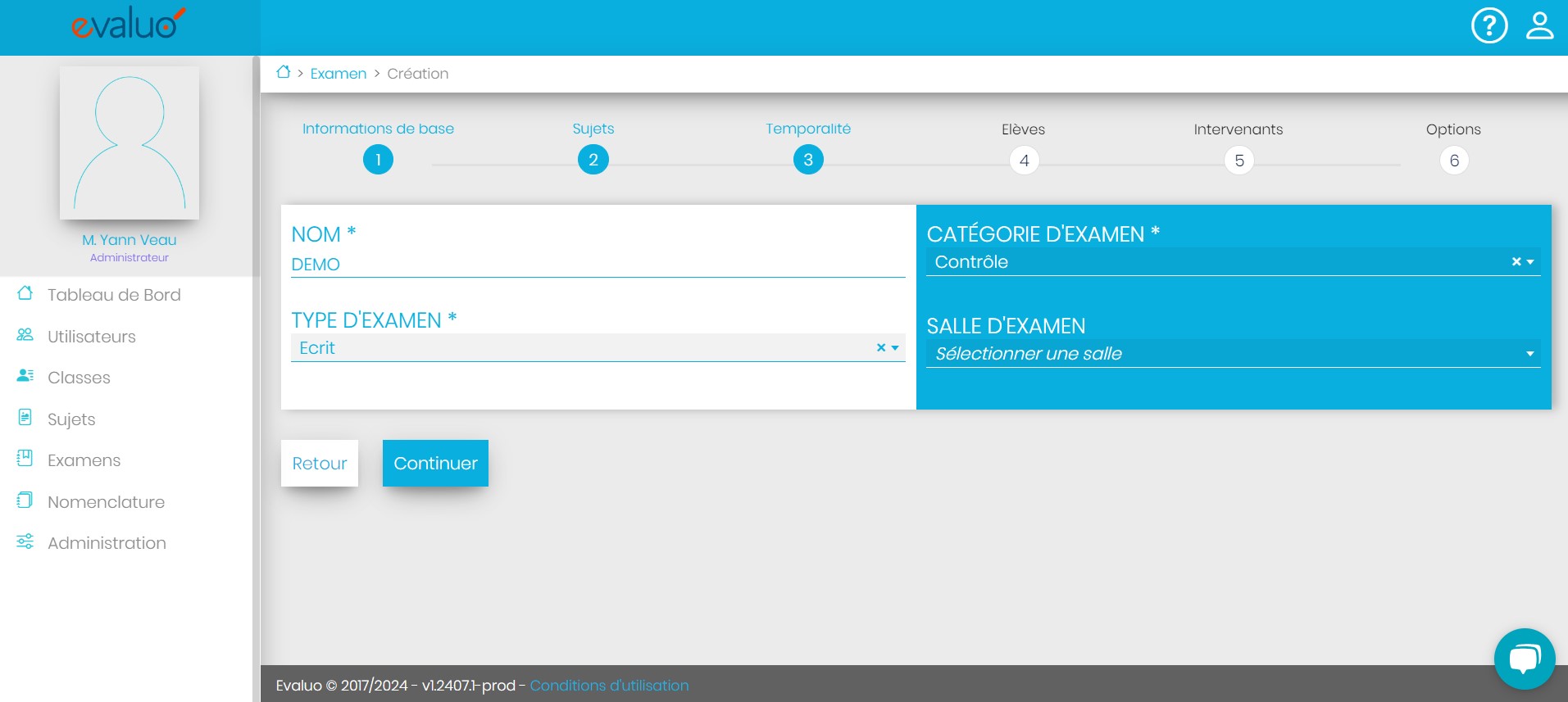Click the home icon in breadcrumb
Screen dimensions: 1568x702
tap(284, 72)
